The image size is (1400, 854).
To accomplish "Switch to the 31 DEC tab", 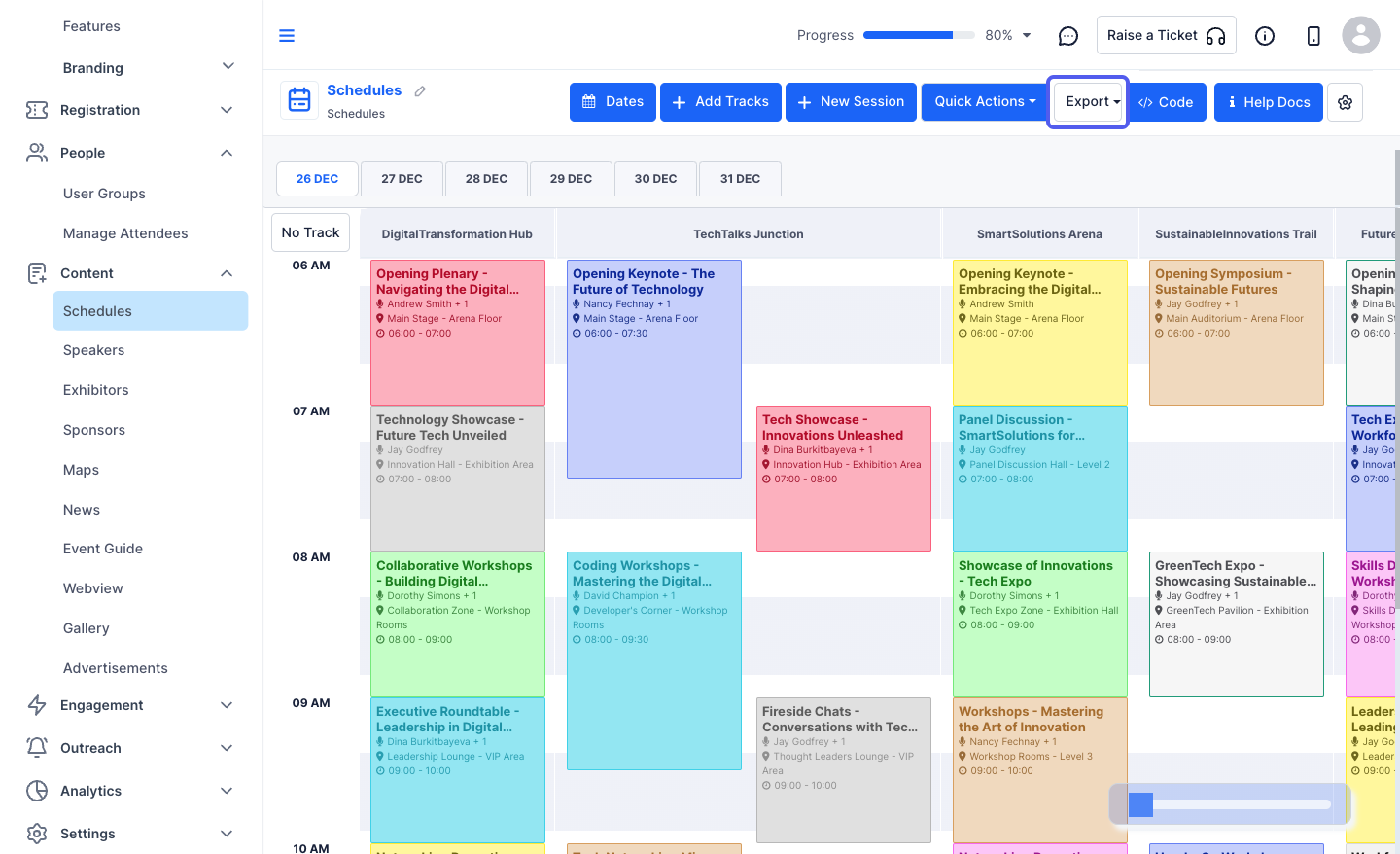I will click(740, 179).
